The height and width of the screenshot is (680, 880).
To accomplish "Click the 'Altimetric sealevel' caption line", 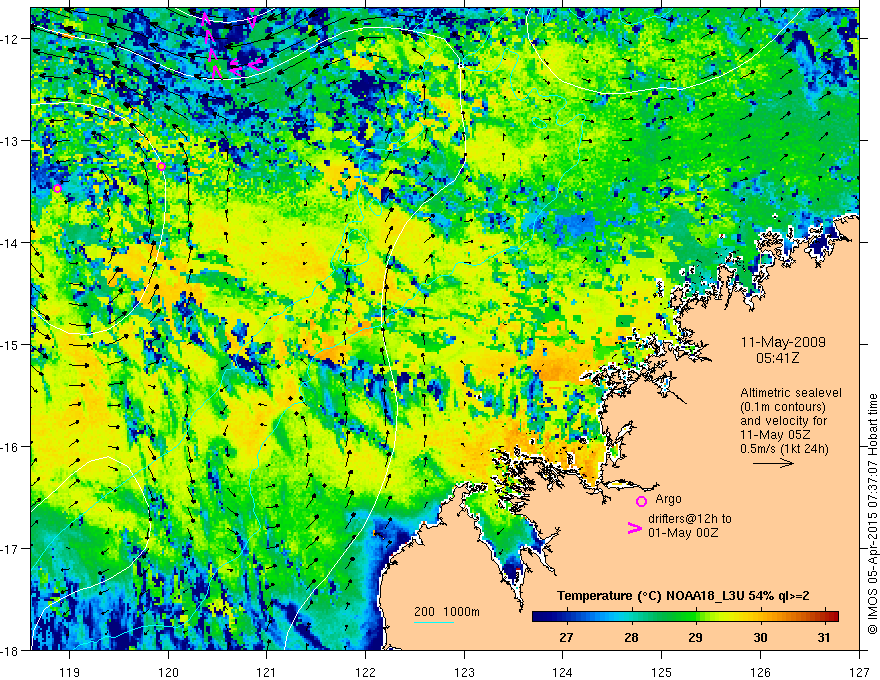I will tap(791, 393).
